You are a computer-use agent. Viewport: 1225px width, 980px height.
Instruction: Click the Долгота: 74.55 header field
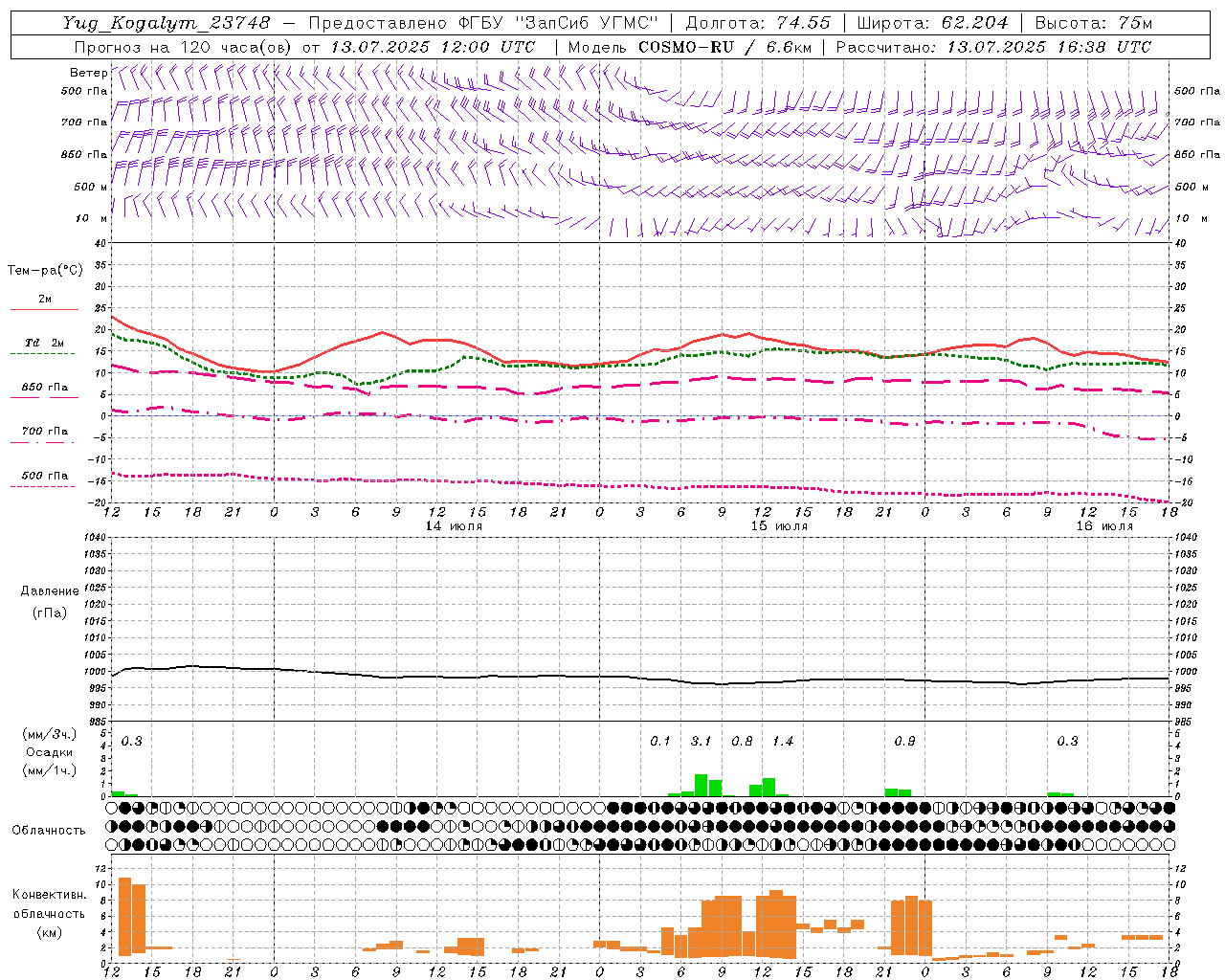click(x=758, y=23)
